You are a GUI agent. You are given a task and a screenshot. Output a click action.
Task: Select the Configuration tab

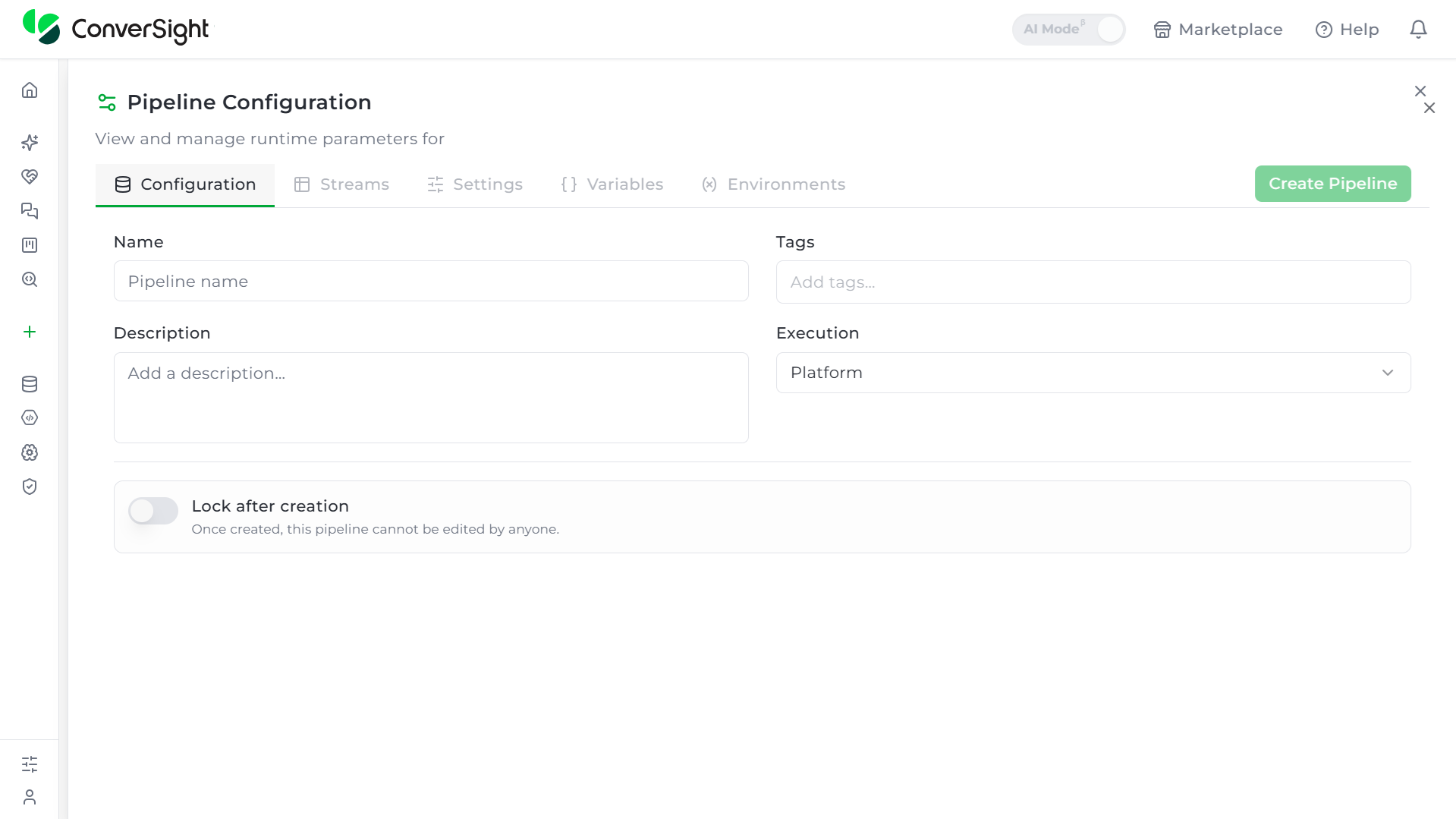(185, 184)
